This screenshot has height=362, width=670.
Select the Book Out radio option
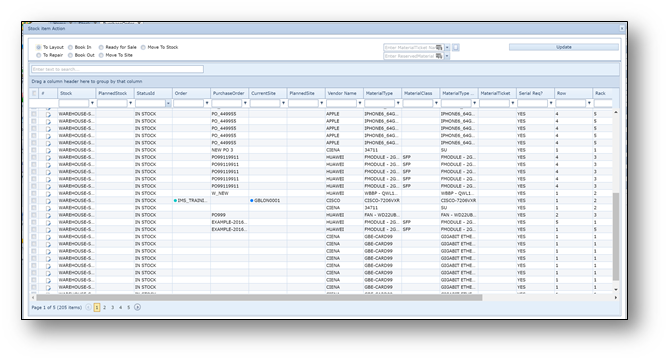pyautogui.click(x=71, y=55)
